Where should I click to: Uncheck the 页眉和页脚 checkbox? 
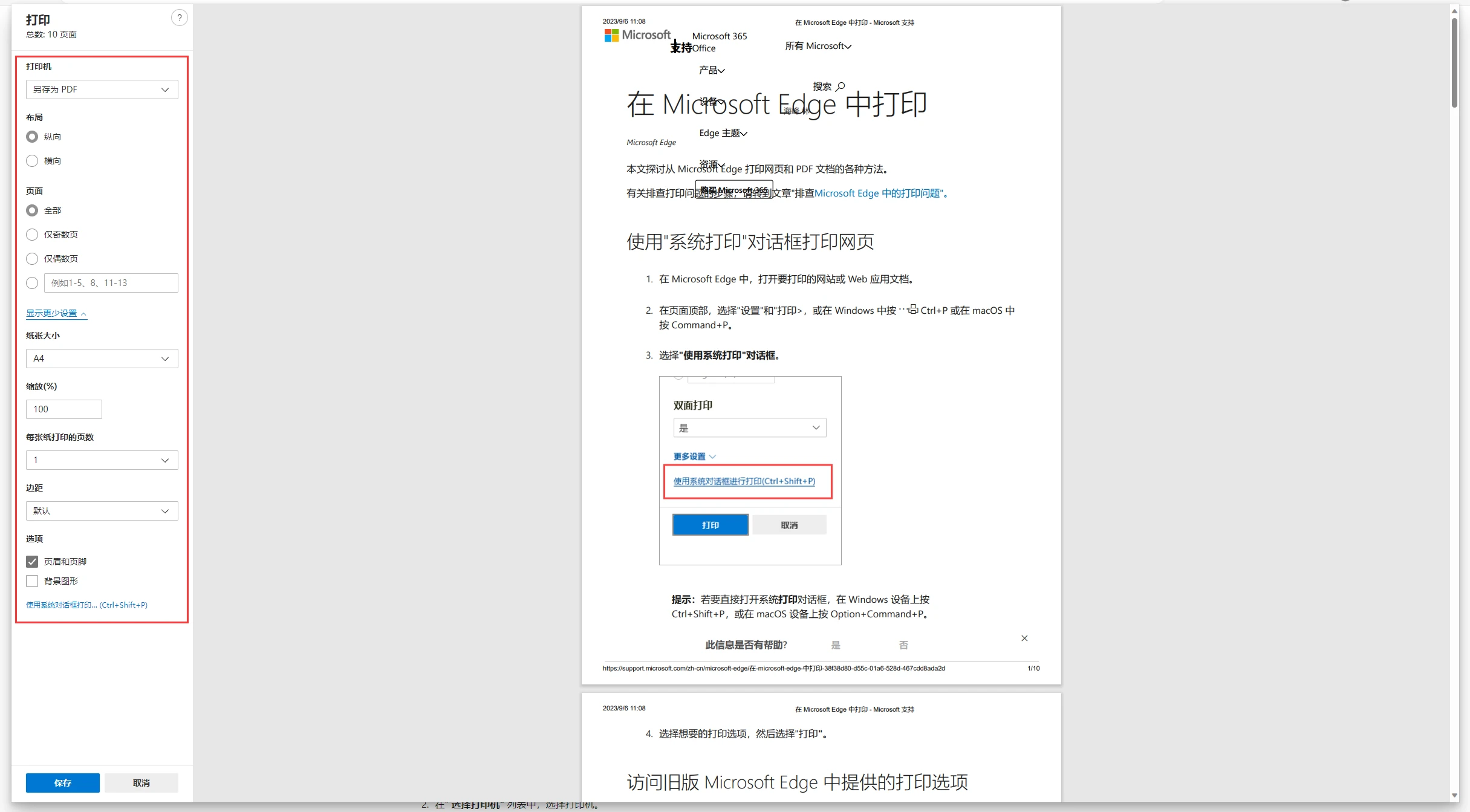32,562
